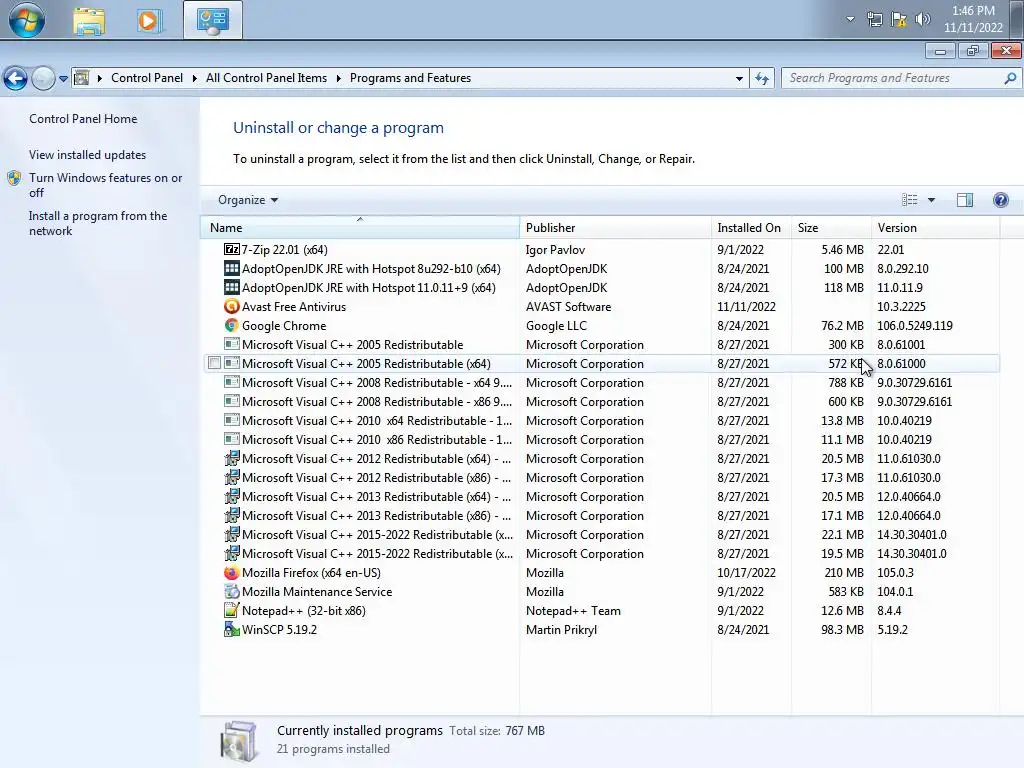The width and height of the screenshot is (1024, 768).
Task: Go back with the Back arrow
Action: [x=16, y=78]
